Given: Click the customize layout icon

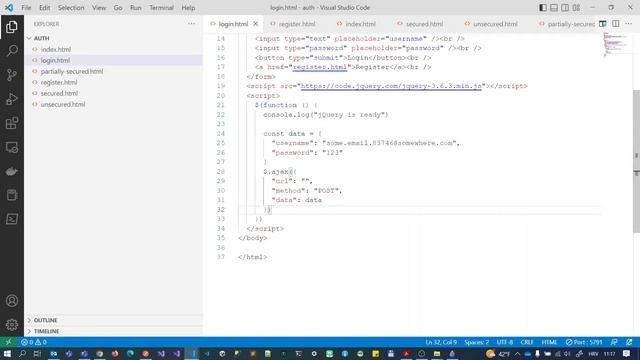Looking at the screenshot, I should [576, 8].
